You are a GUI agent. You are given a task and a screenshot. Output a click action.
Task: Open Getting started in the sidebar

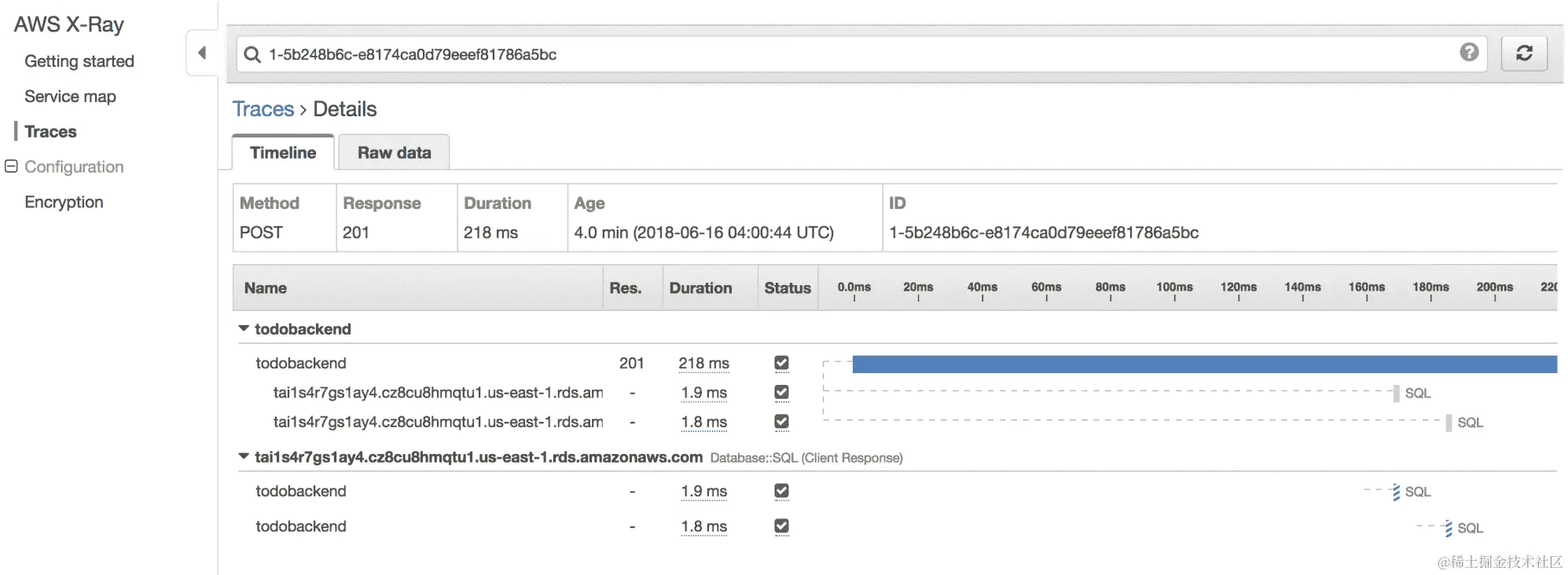pos(79,61)
